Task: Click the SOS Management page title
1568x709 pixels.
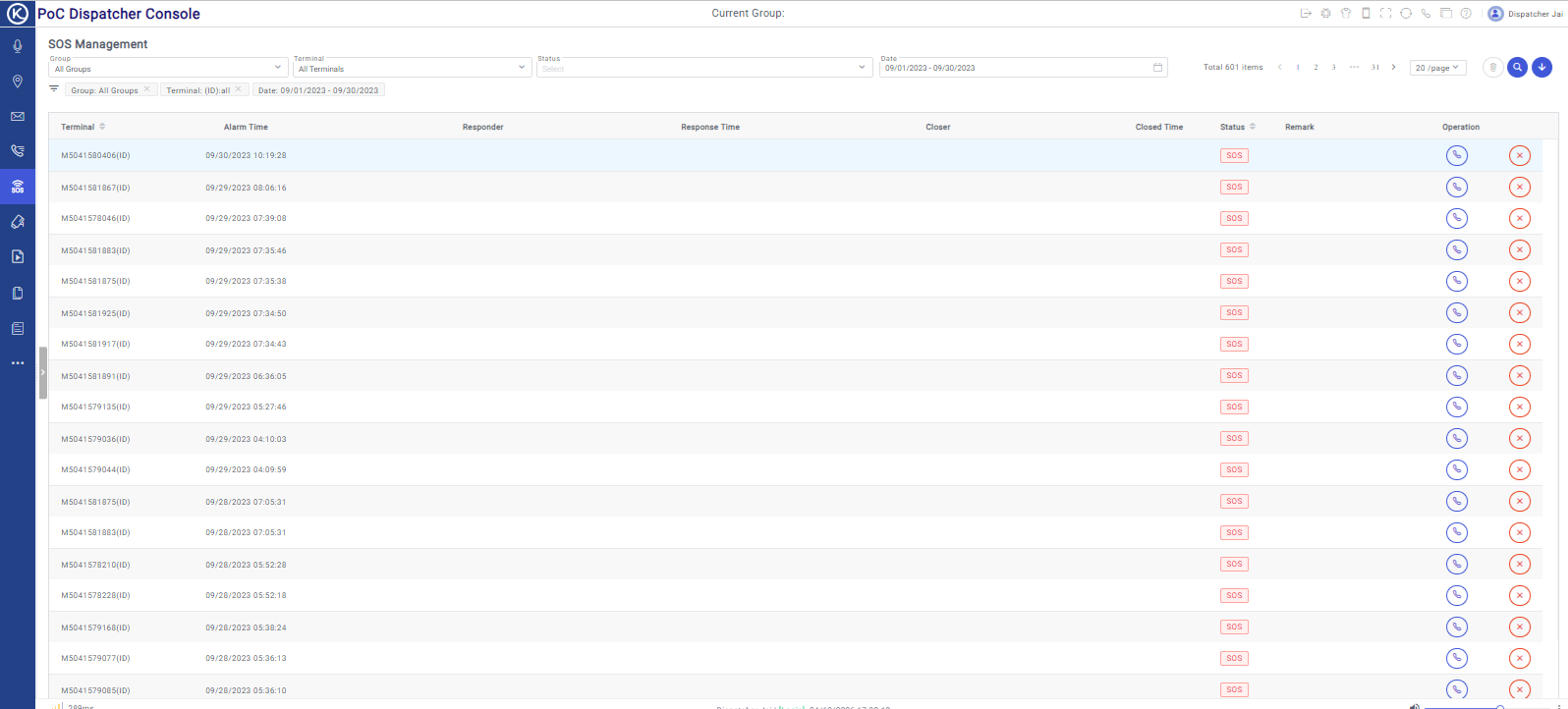Action: (98, 44)
